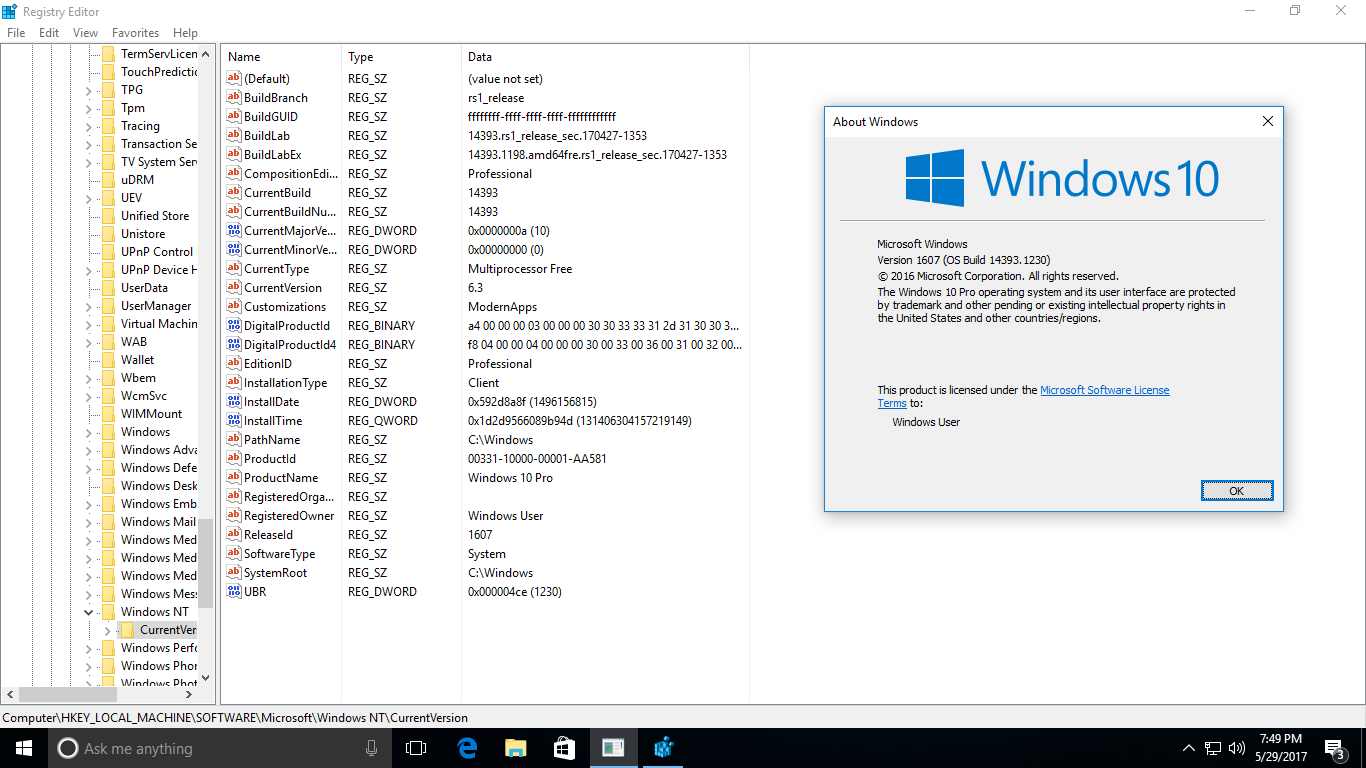Open the File menu
Image resolution: width=1366 pixels, height=768 pixels.
[16, 33]
